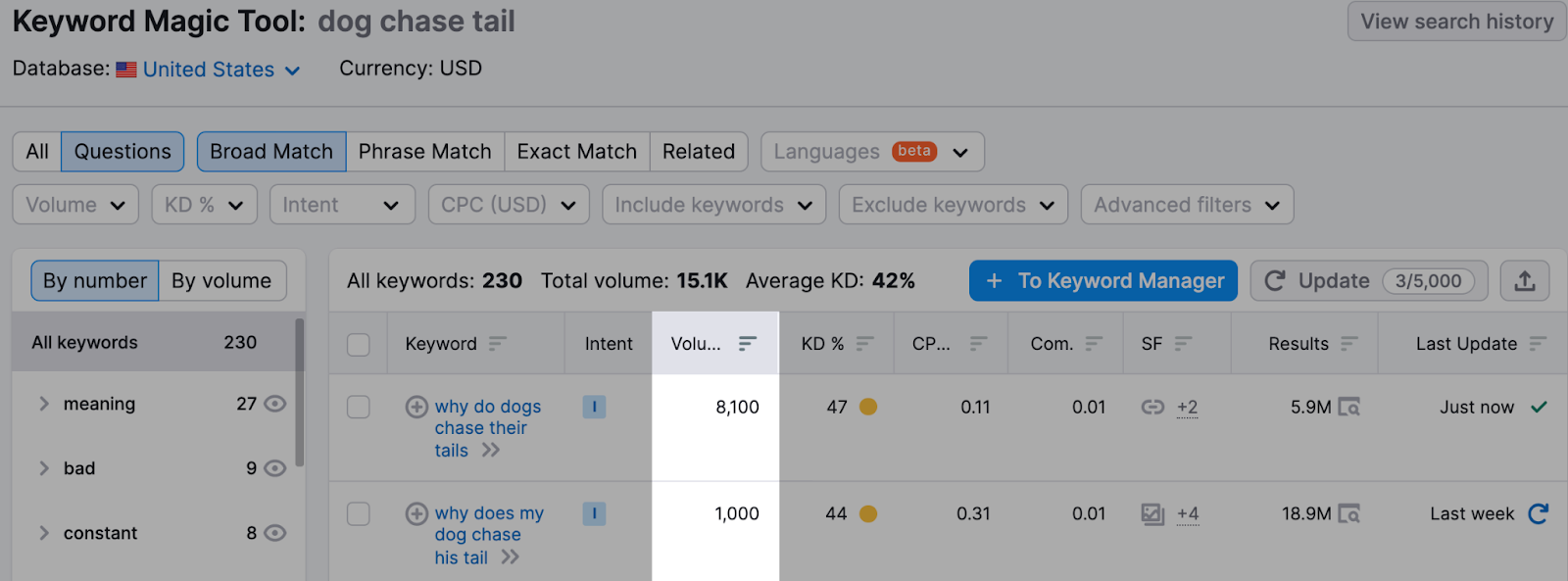Select the Related tab
The width and height of the screenshot is (1568, 581).
[x=698, y=152]
